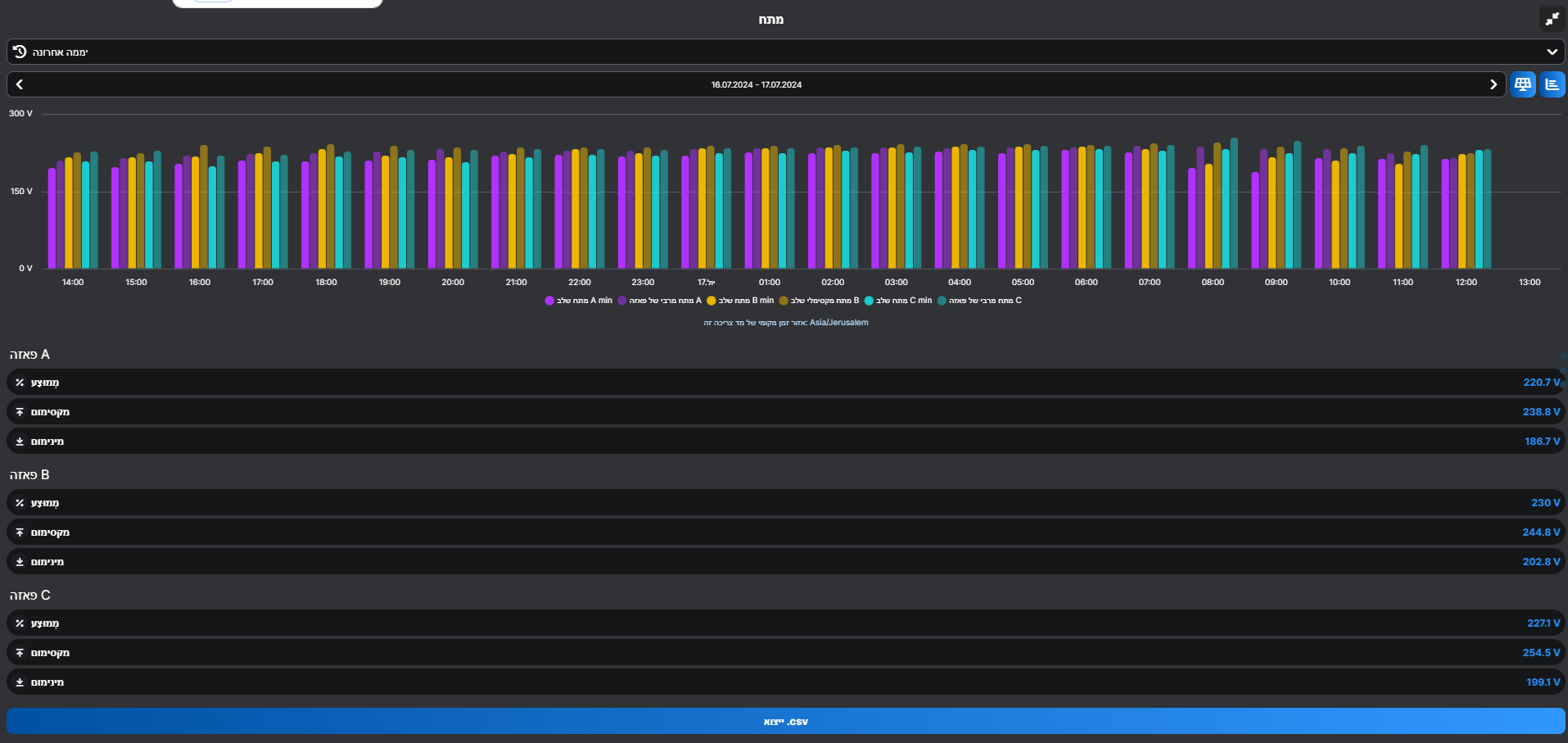
Task: Click the maximum arrow icon in פאזה C
Action: (x=20, y=653)
